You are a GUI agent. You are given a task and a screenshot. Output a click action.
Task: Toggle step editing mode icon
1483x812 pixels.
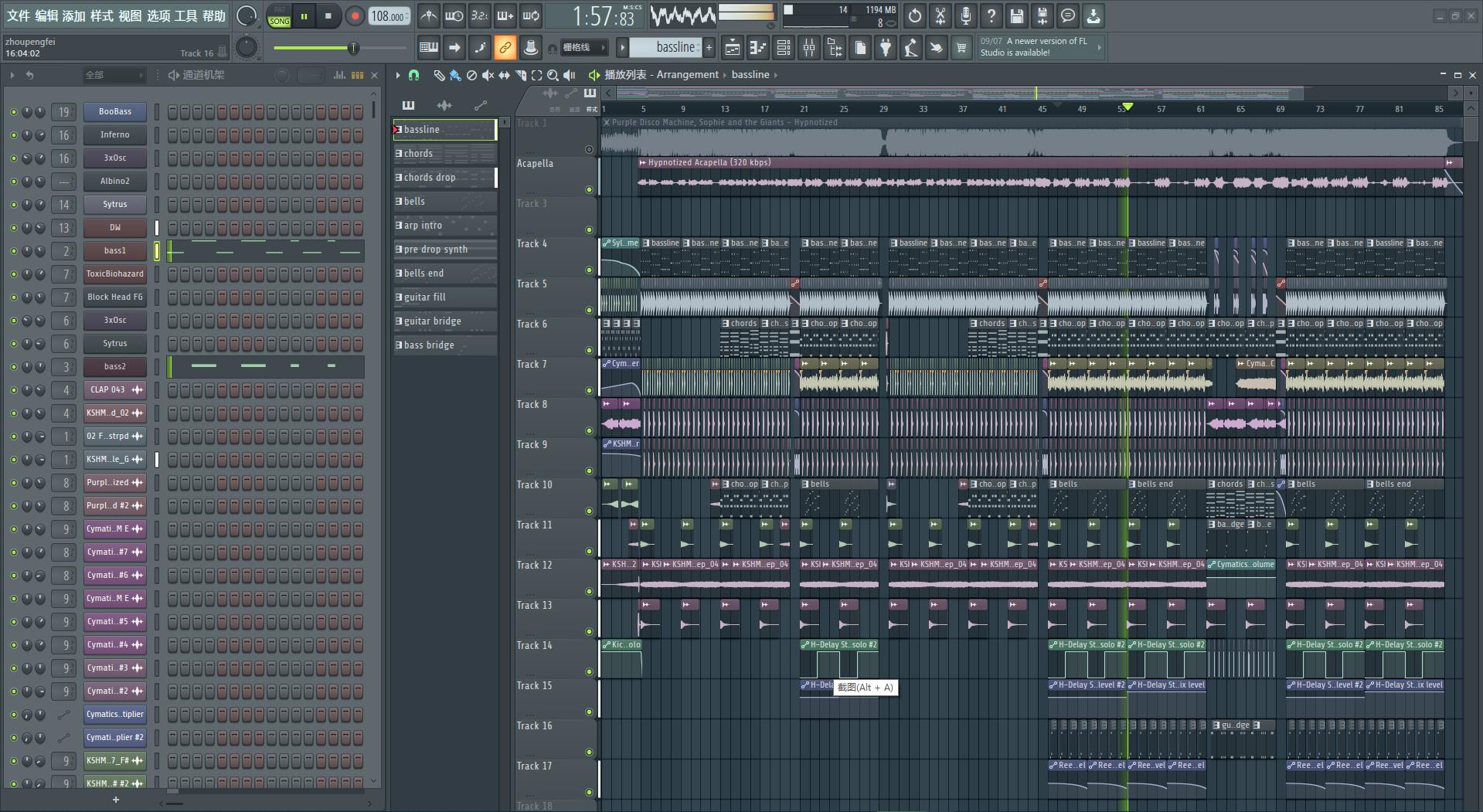point(480,48)
